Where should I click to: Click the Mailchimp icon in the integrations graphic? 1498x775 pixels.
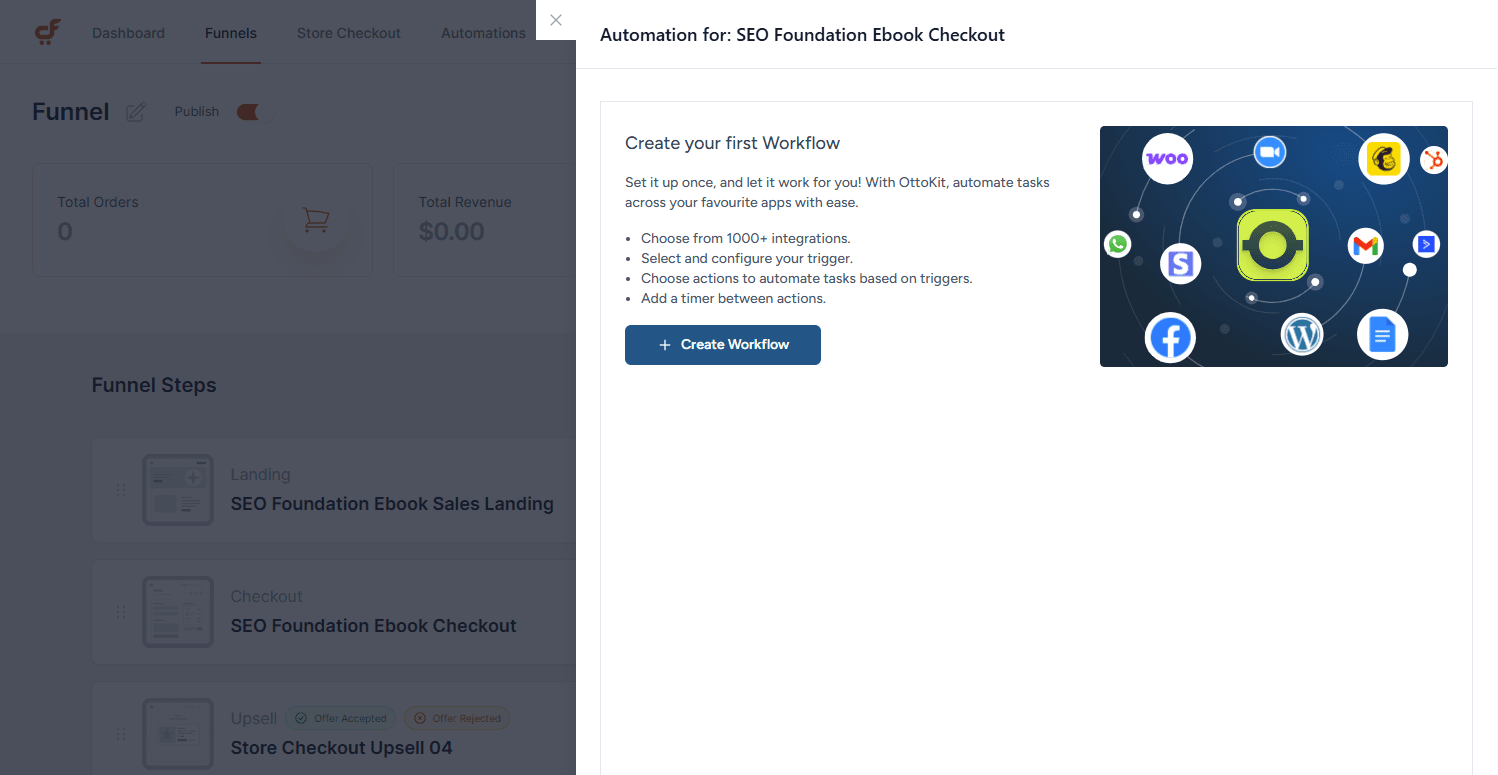(1383, 158)
